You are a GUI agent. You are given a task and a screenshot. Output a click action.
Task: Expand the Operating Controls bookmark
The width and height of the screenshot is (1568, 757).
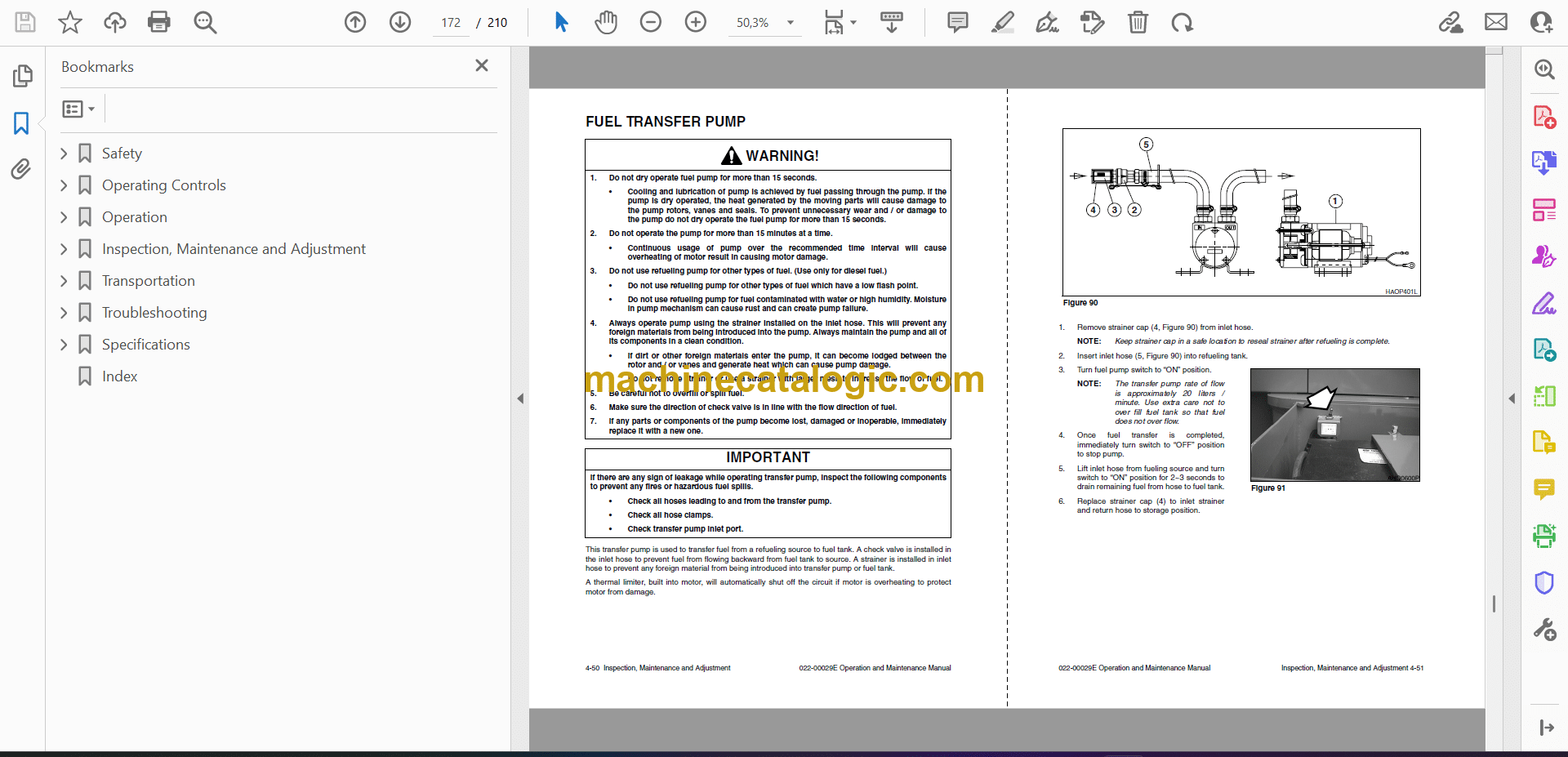coord(64,185)
